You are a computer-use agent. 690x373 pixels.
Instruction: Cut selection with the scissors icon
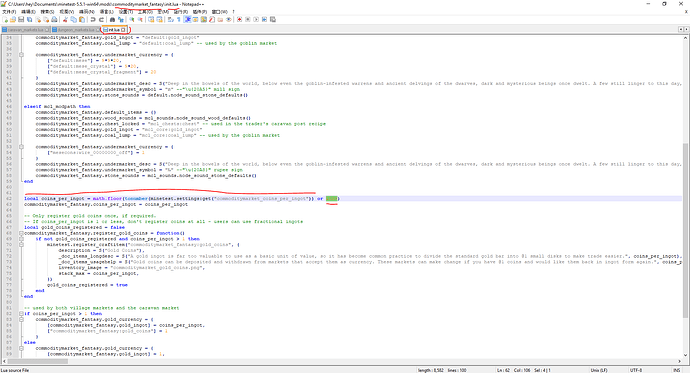(65, 20)
